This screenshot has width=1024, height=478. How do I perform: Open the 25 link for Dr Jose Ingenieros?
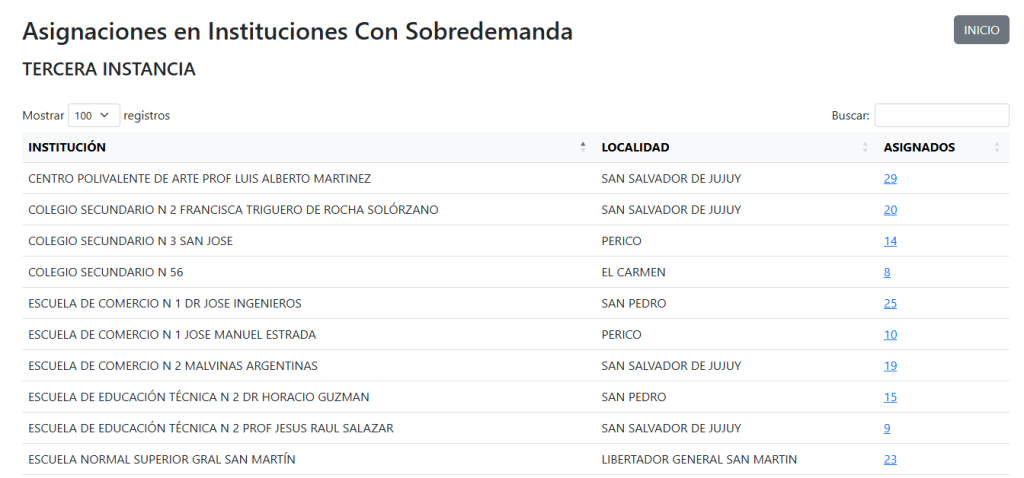pyautogui.click(x=890, y=304)
